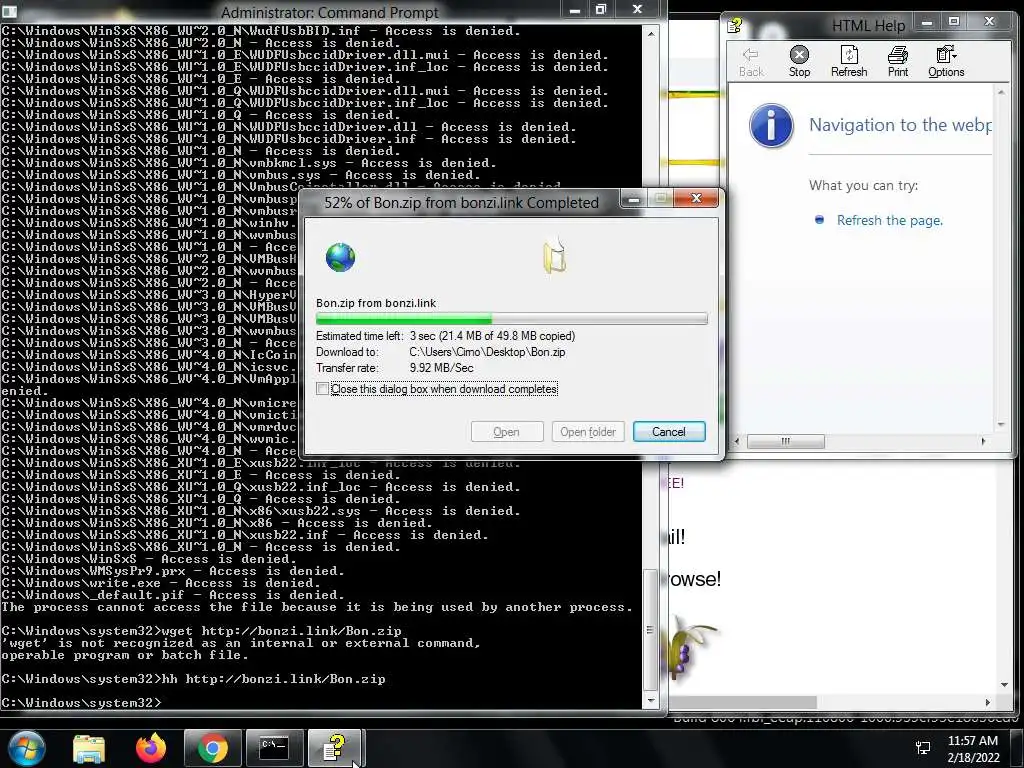The width and height of the screenshot is (1024, 768).
Task: Click Command Prompt scroll up arrow
Action: point(650,32)
